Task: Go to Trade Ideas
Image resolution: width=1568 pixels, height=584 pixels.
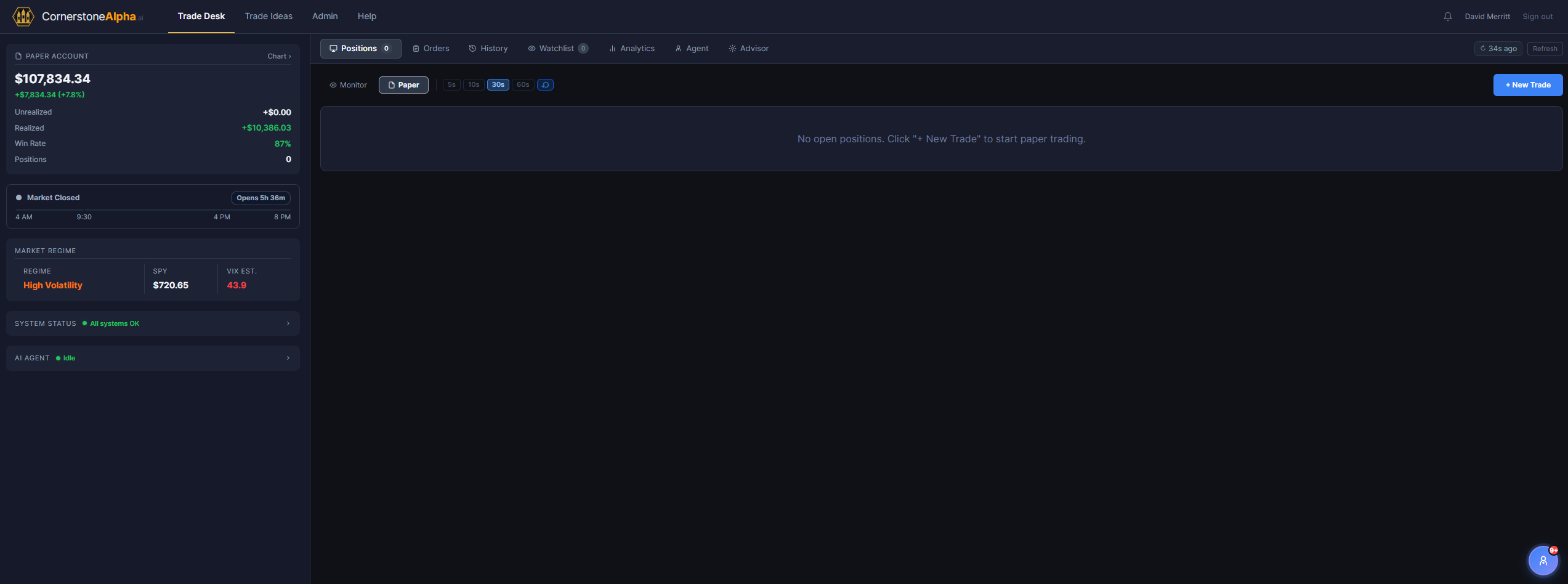Action: 269,17
